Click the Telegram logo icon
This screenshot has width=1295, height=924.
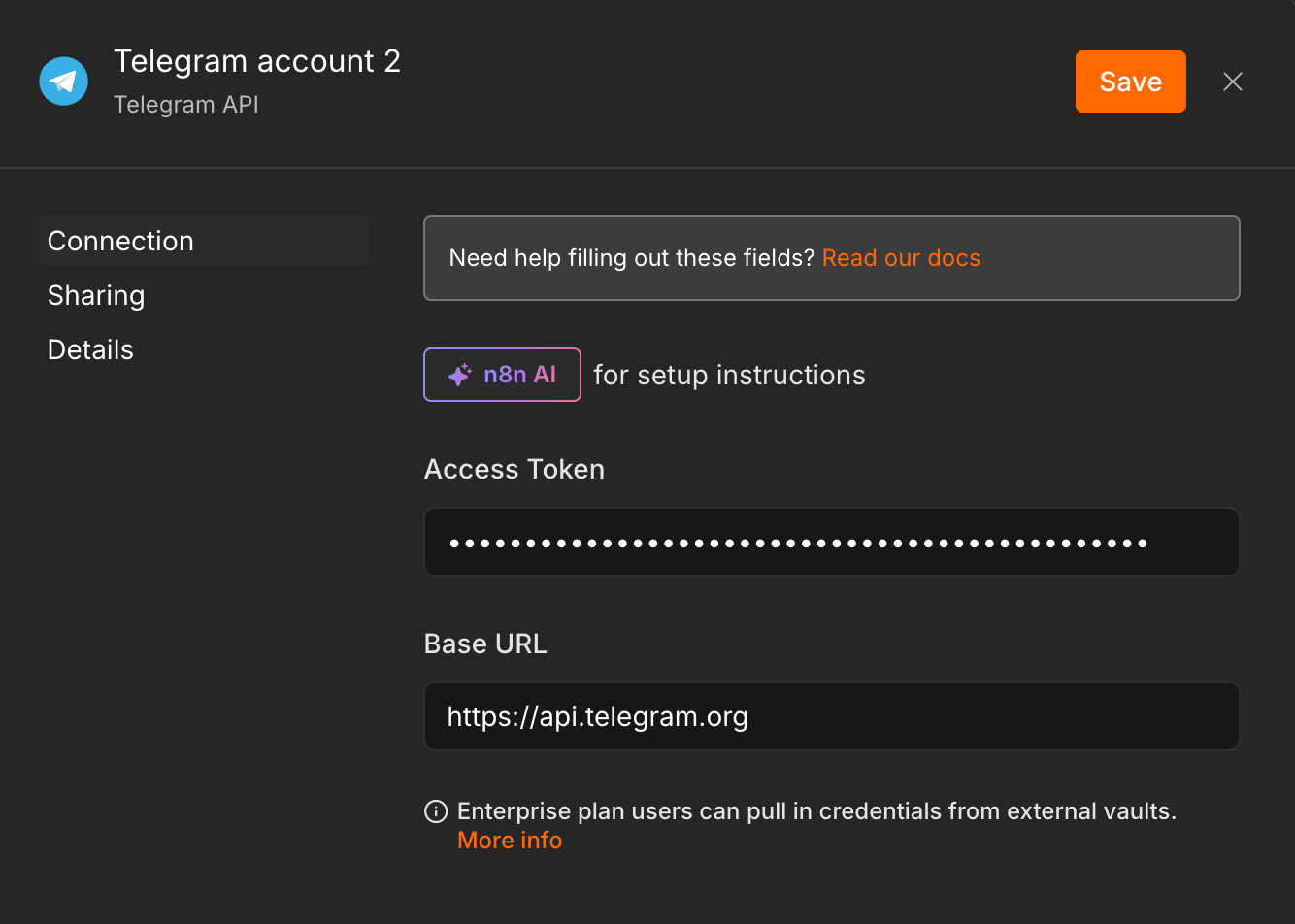pos(63,82)
